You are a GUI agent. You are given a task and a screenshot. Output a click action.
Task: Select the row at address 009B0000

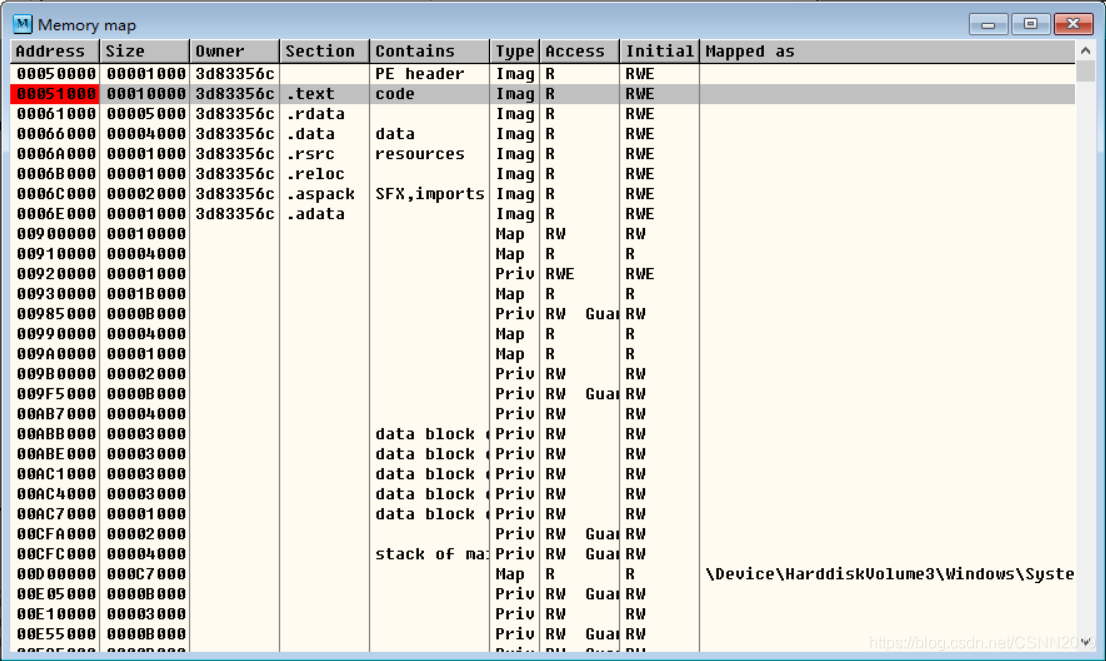(x=542, y=374)
